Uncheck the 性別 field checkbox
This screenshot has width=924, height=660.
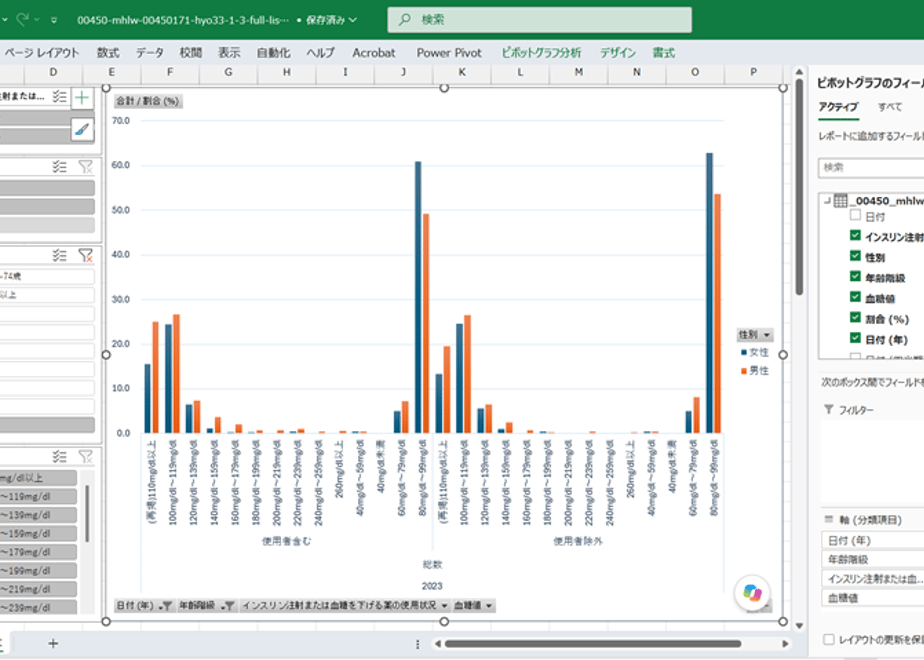856,256
